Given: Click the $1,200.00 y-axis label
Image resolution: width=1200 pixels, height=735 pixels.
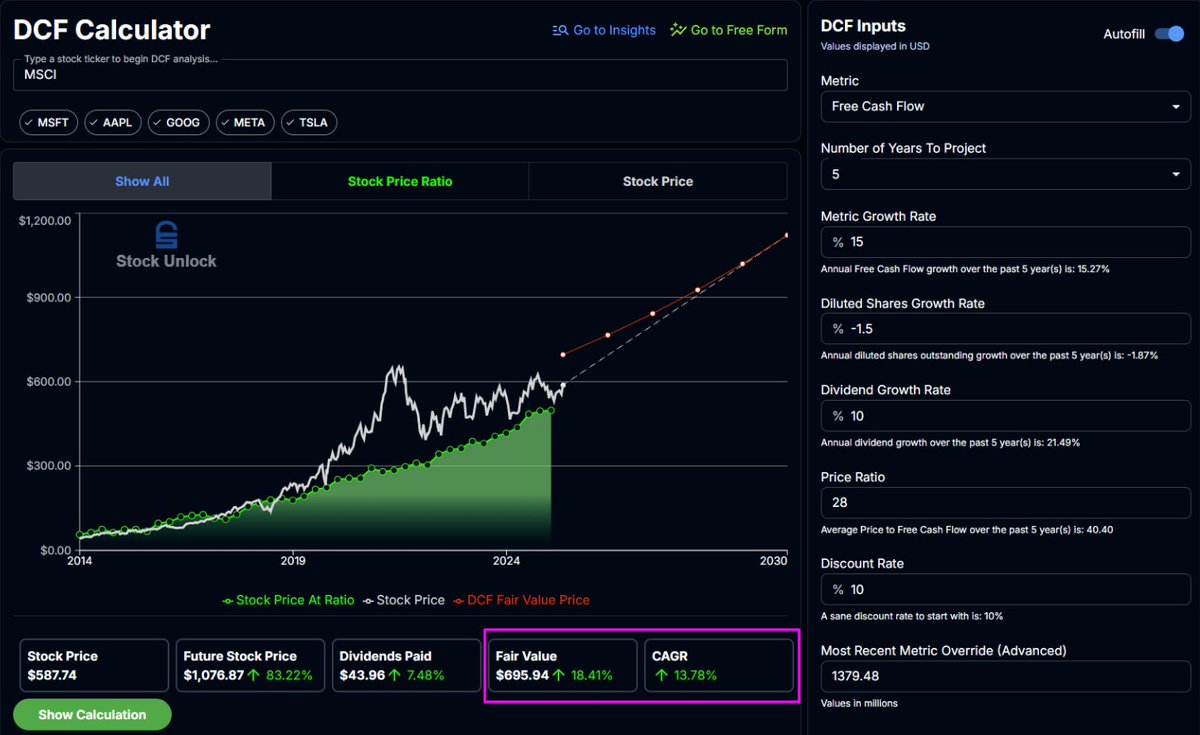Looking at the screenshot, I should (x=44, y=220).
